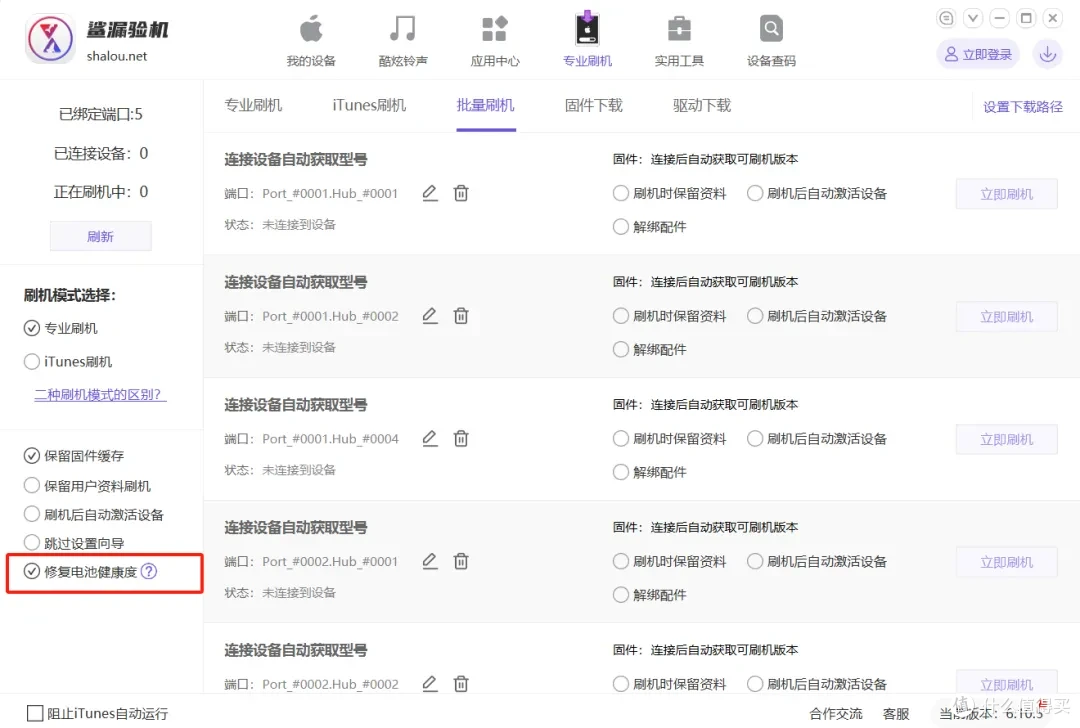Delete port Port_#0002.Hub_#0002 with trash icon
The image size is (1080, 728).
point(461,683)
